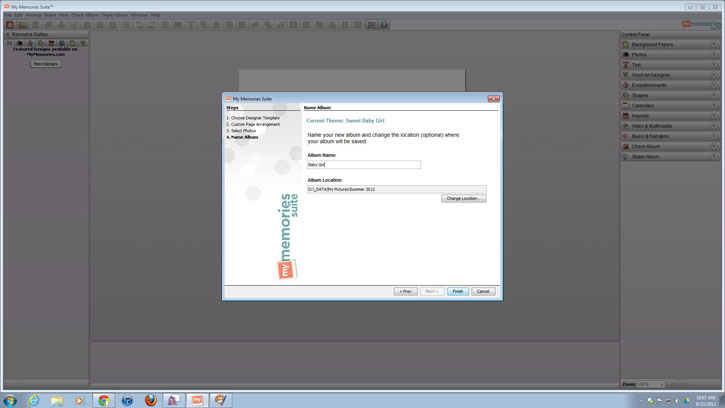725x408 pixels.
Task: Expand Music & Narration panel
Action: coord(670,136)
